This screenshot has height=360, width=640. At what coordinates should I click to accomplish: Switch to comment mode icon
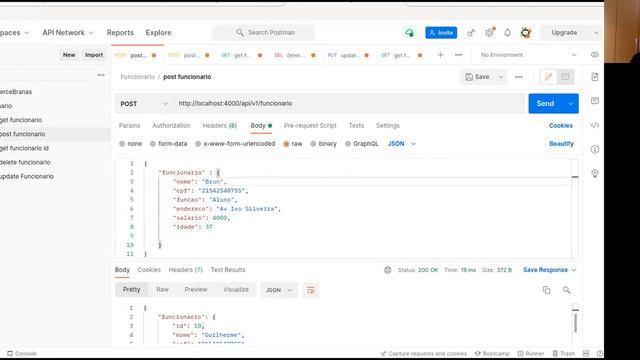[565, 77]
